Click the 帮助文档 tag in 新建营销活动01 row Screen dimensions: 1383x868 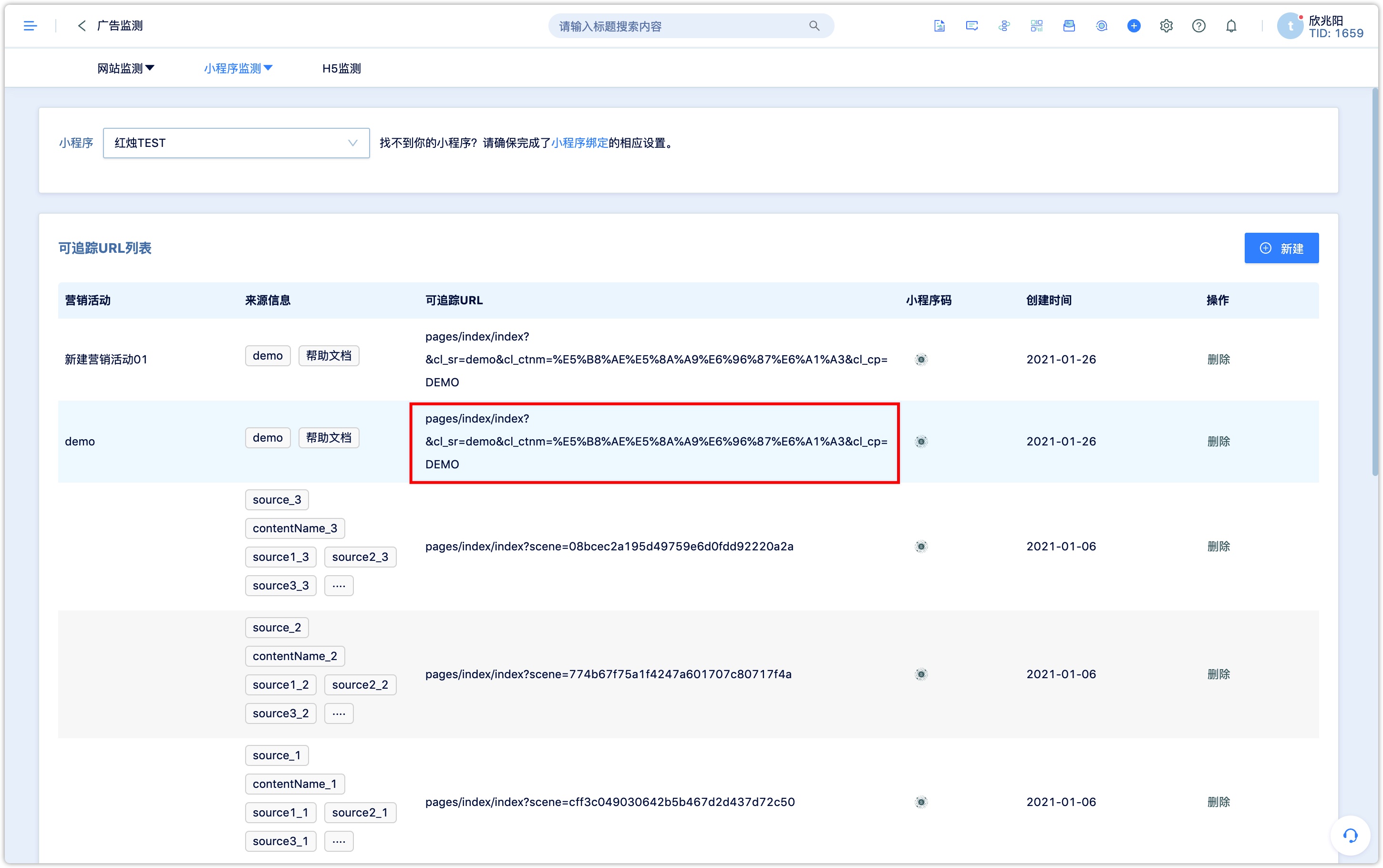[x=329, y=356]
